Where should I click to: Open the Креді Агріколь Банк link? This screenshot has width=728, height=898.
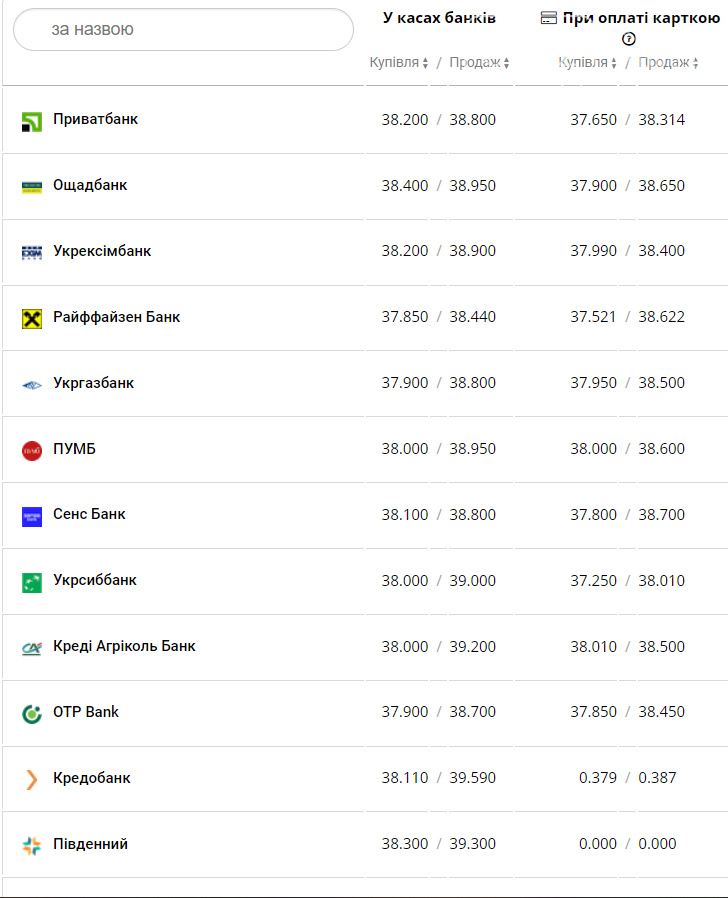(124, 646)
